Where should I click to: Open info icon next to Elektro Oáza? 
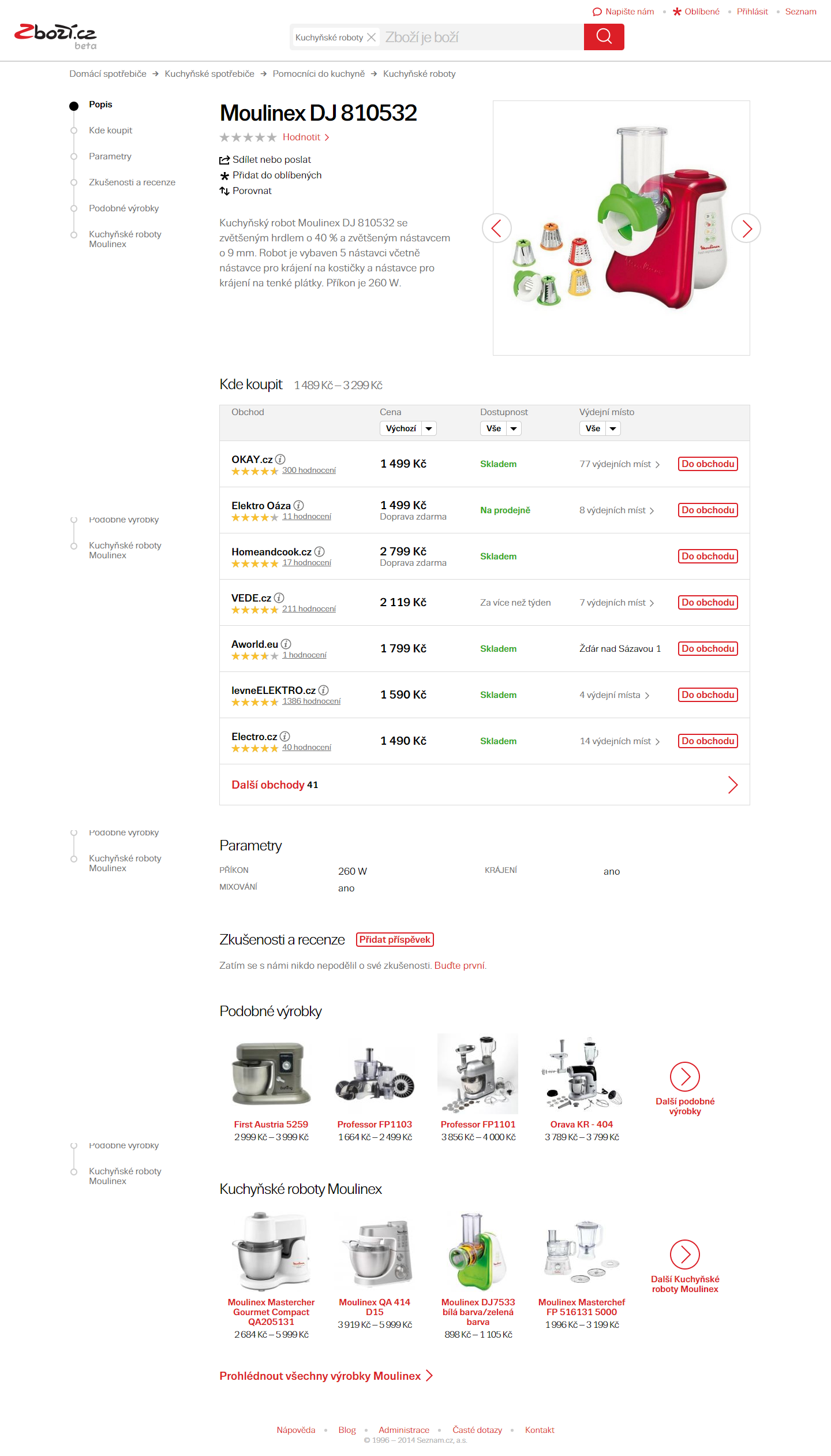(298, 505)
